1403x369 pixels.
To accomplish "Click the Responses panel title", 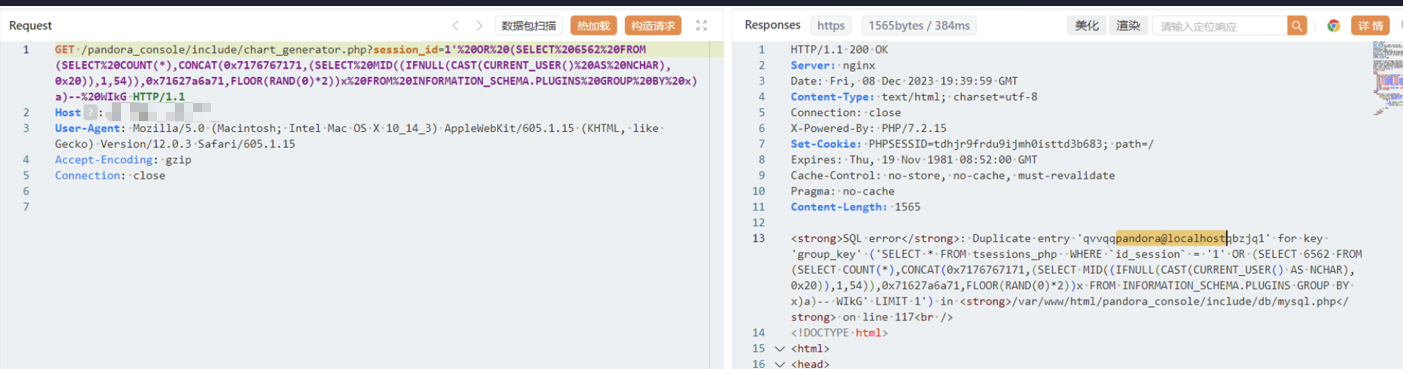I will [x=772, y=25].
